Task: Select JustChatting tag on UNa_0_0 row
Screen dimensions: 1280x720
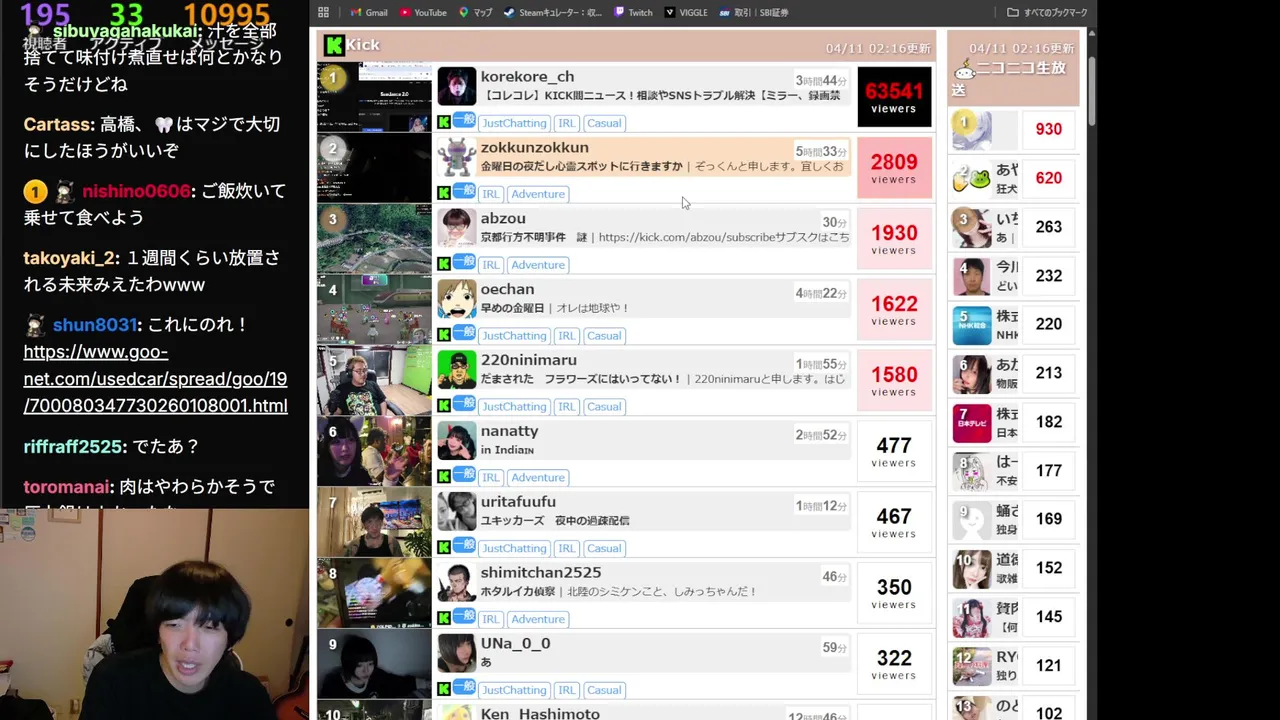Action: 514,691
